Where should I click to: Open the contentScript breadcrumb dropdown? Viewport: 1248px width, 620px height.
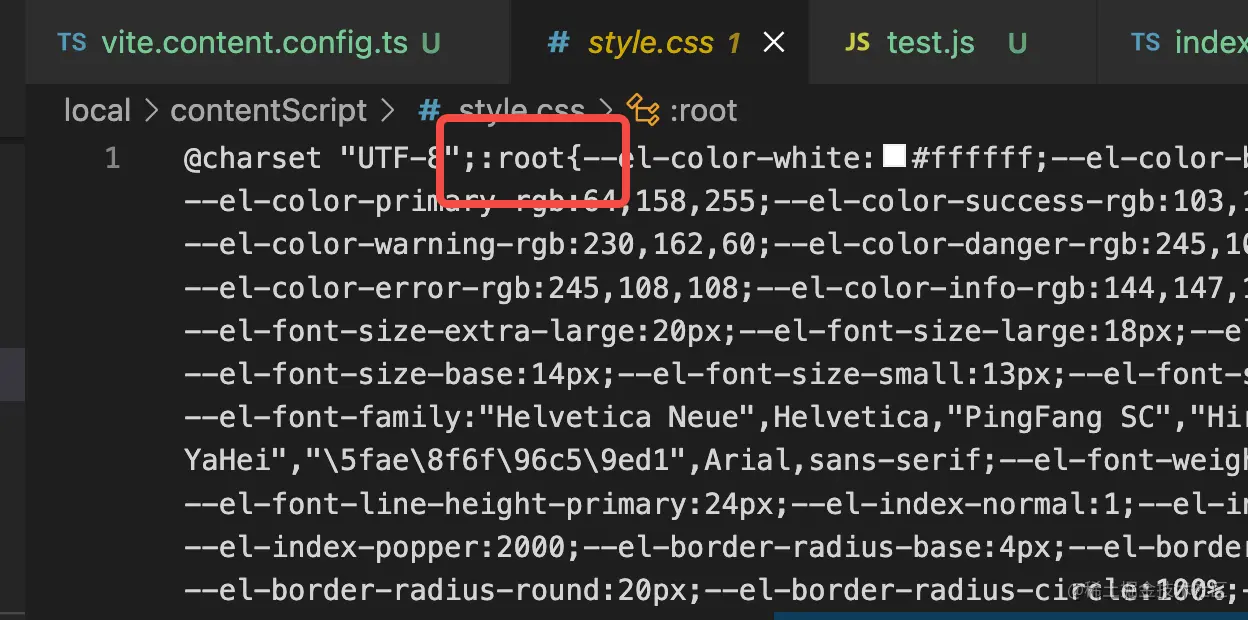click(269, 110)
